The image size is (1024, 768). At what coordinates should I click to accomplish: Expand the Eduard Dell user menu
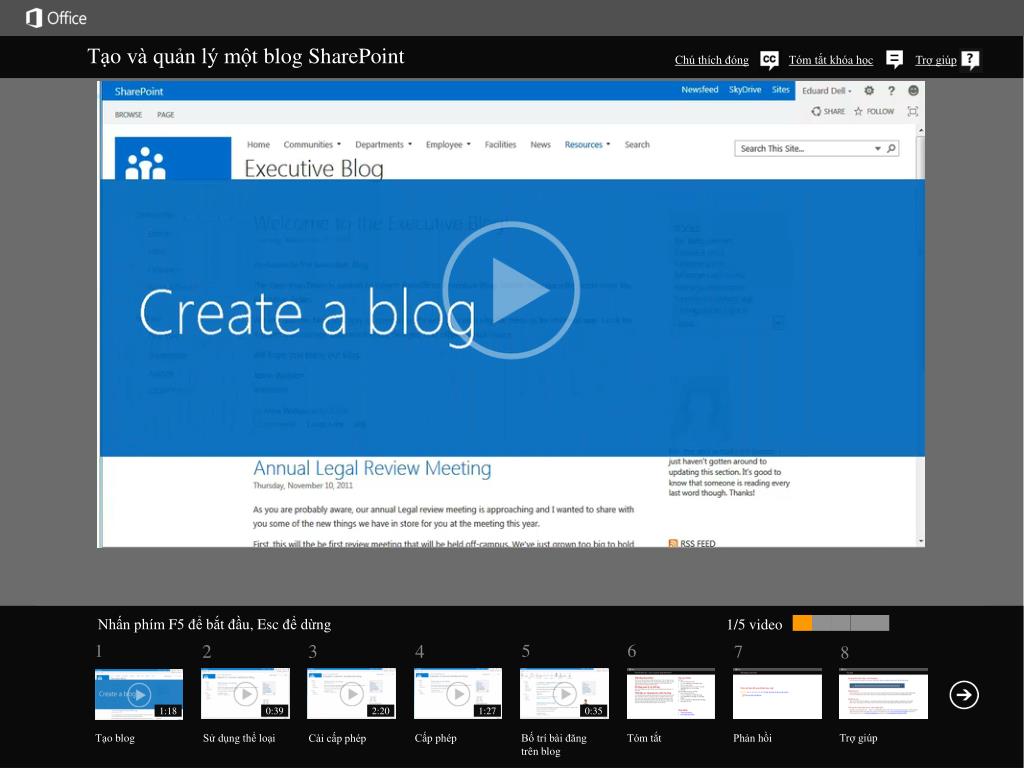827,91
